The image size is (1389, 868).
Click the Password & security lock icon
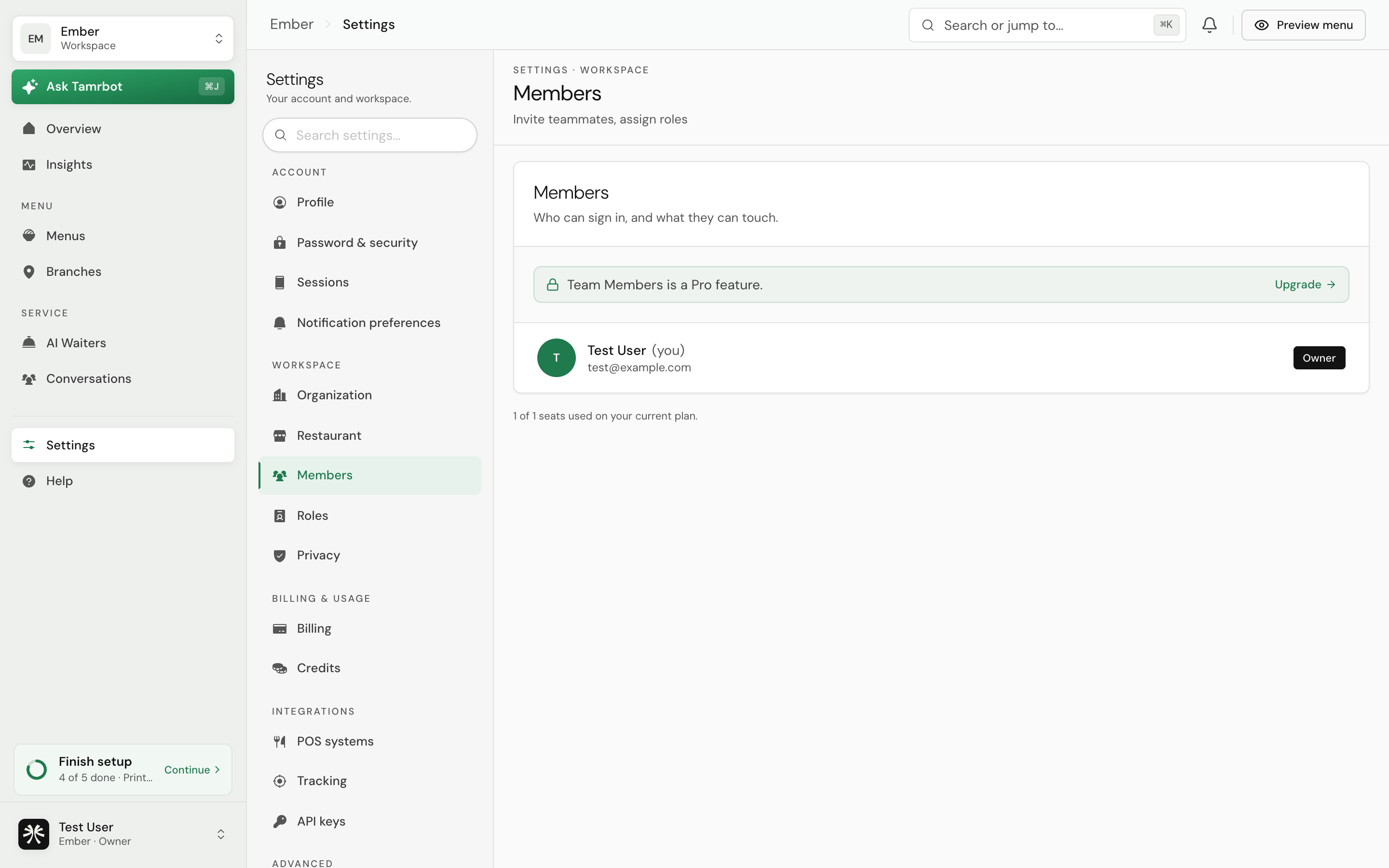[280, 242]
